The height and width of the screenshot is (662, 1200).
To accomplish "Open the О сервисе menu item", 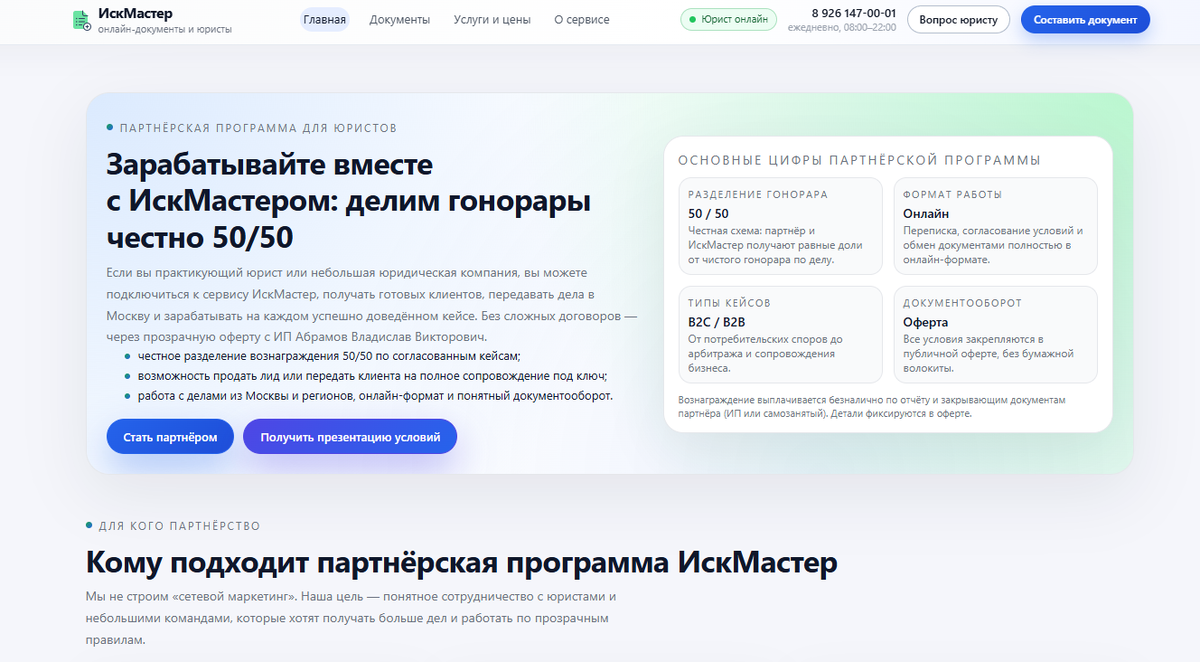I will 582,19.
